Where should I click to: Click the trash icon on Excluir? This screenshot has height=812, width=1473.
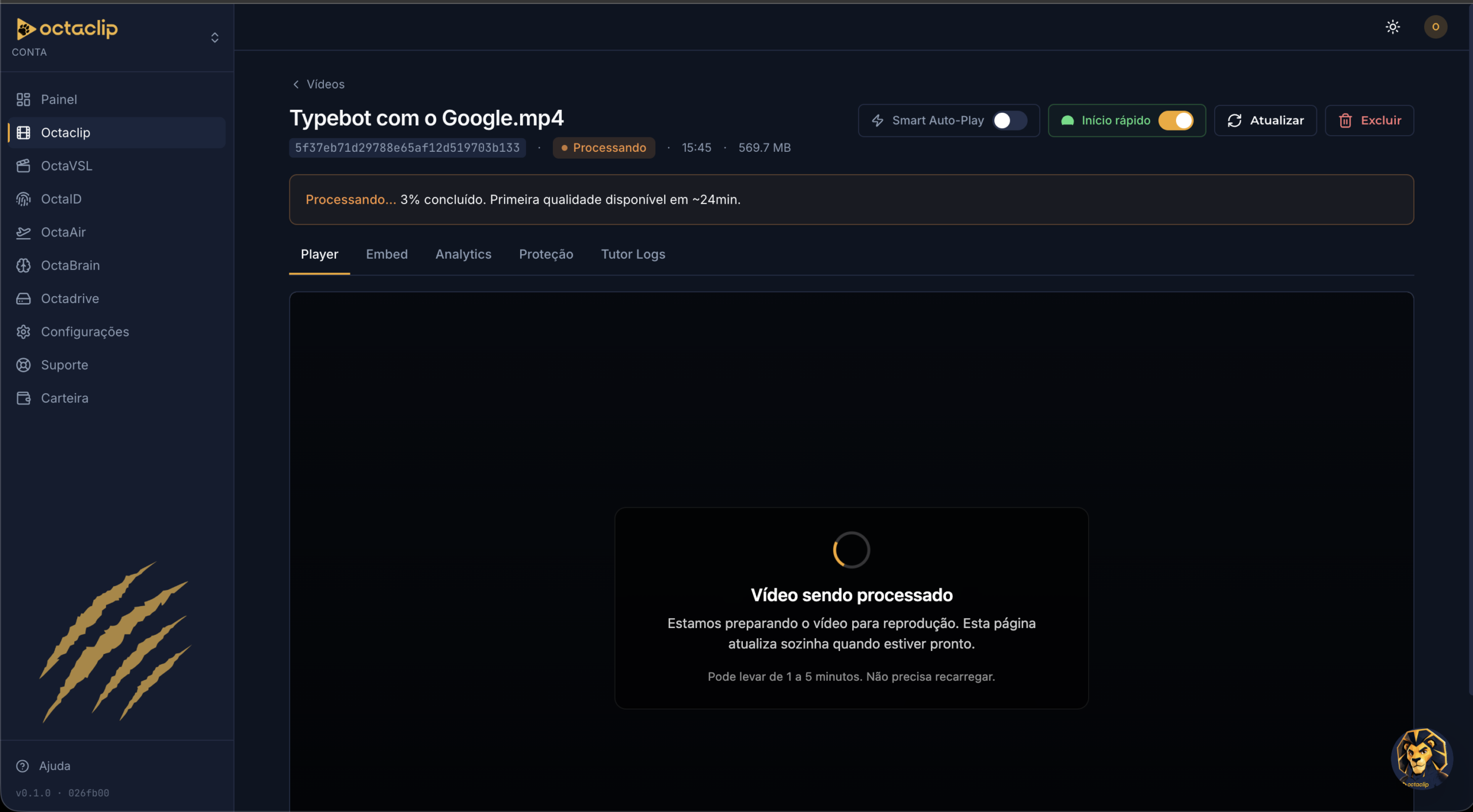click(1345, 121)
